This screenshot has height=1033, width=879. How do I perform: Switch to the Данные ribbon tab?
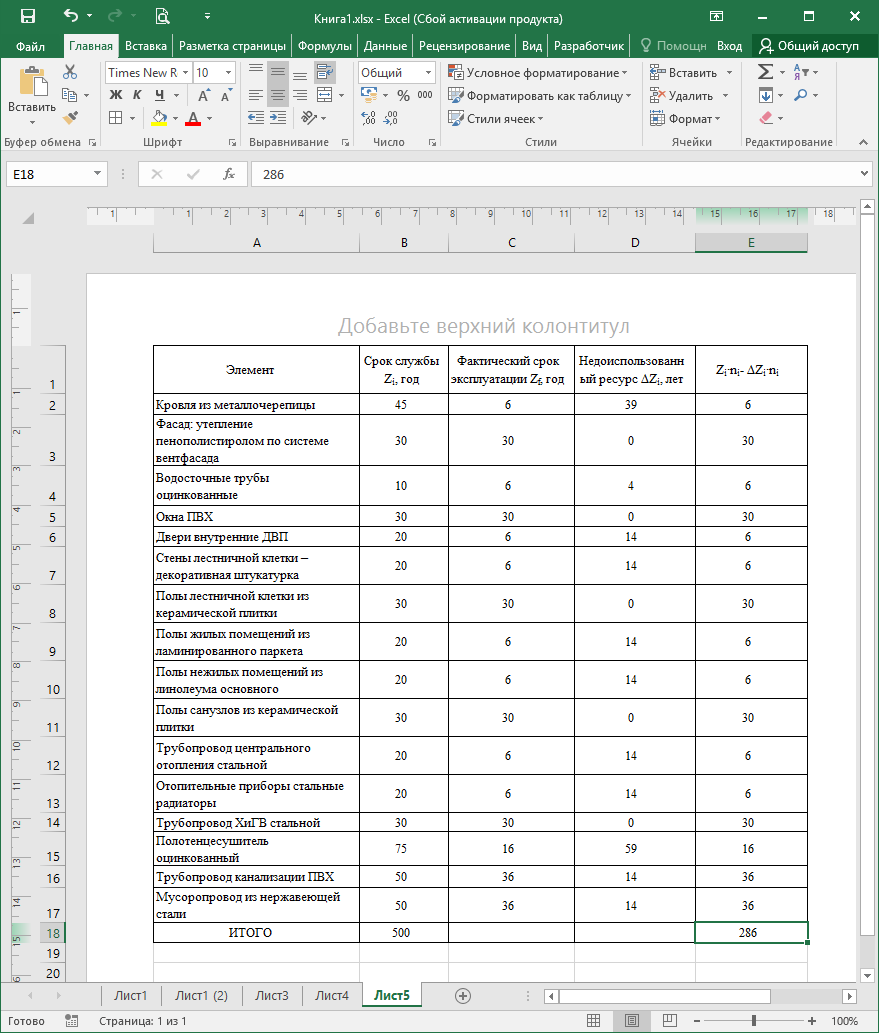click(x=385, y=46)
